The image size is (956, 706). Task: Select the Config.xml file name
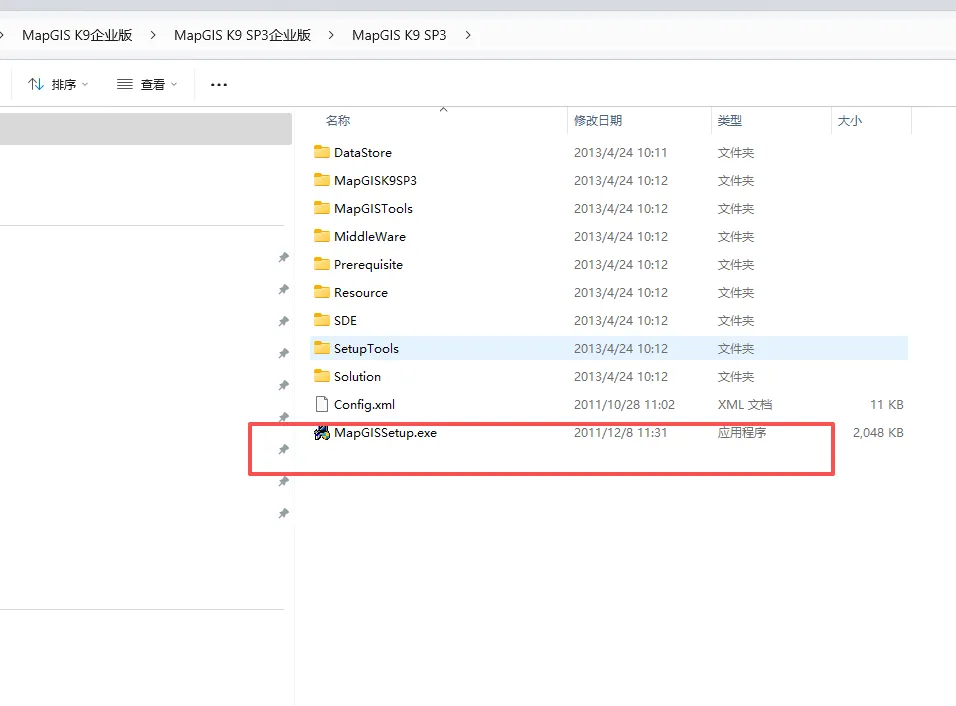coord(365,405)
